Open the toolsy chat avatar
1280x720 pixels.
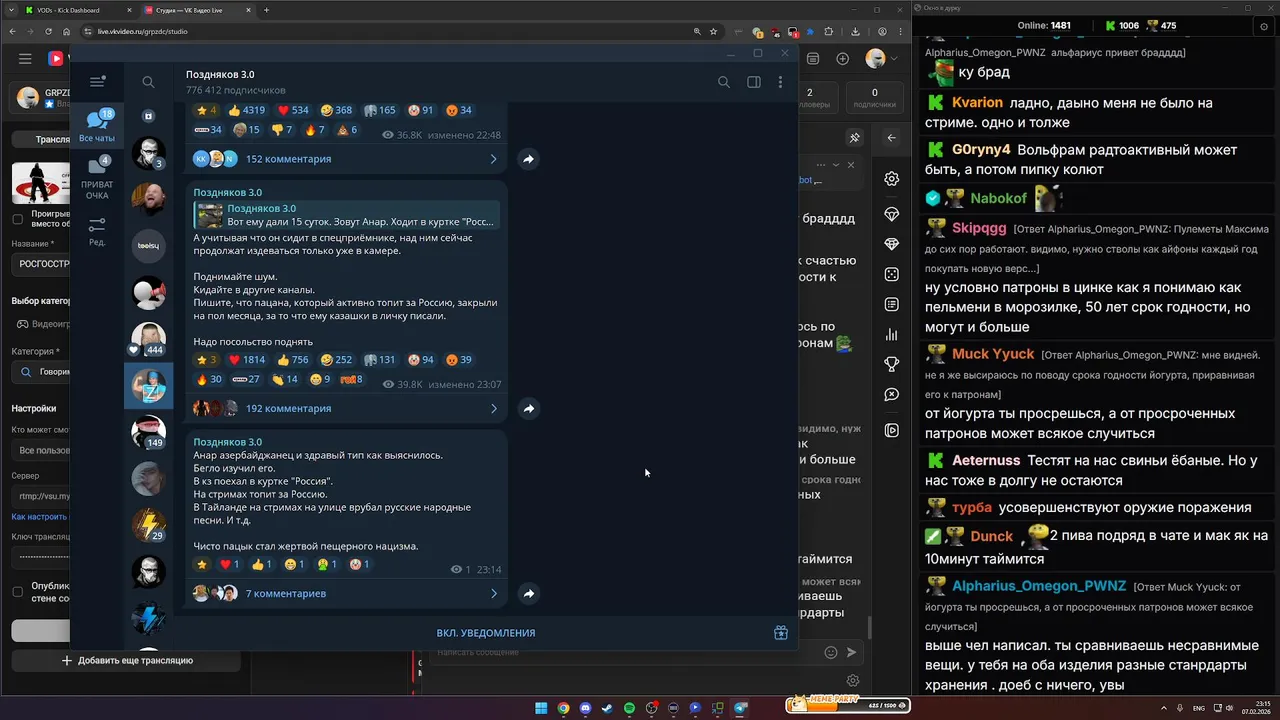[x=149, y=245]
